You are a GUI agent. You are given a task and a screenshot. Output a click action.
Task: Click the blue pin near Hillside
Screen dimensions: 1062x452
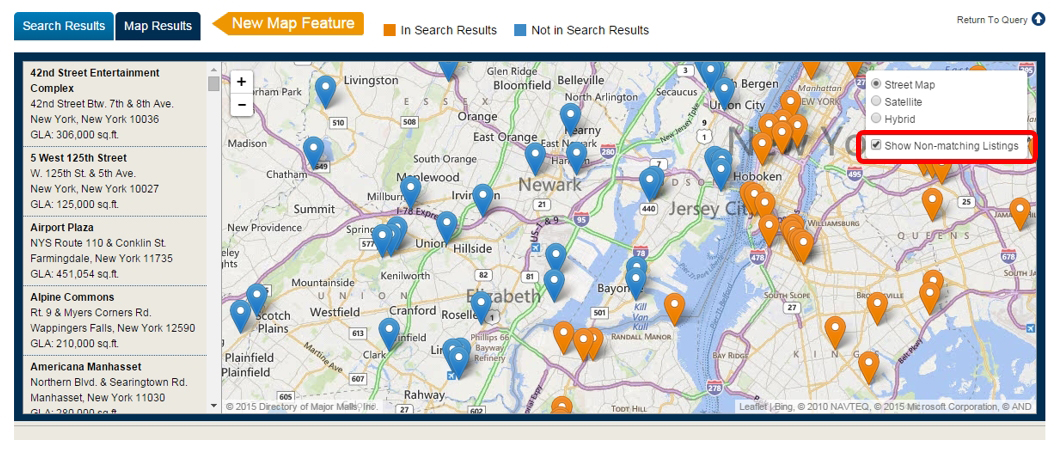[x=447, y=227]
